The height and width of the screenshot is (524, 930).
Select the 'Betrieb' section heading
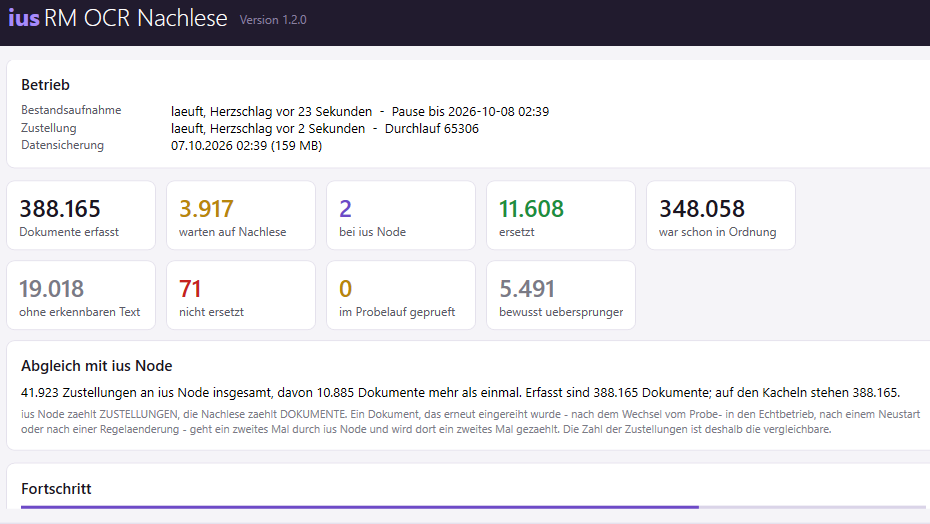click(x=45, y=85)
